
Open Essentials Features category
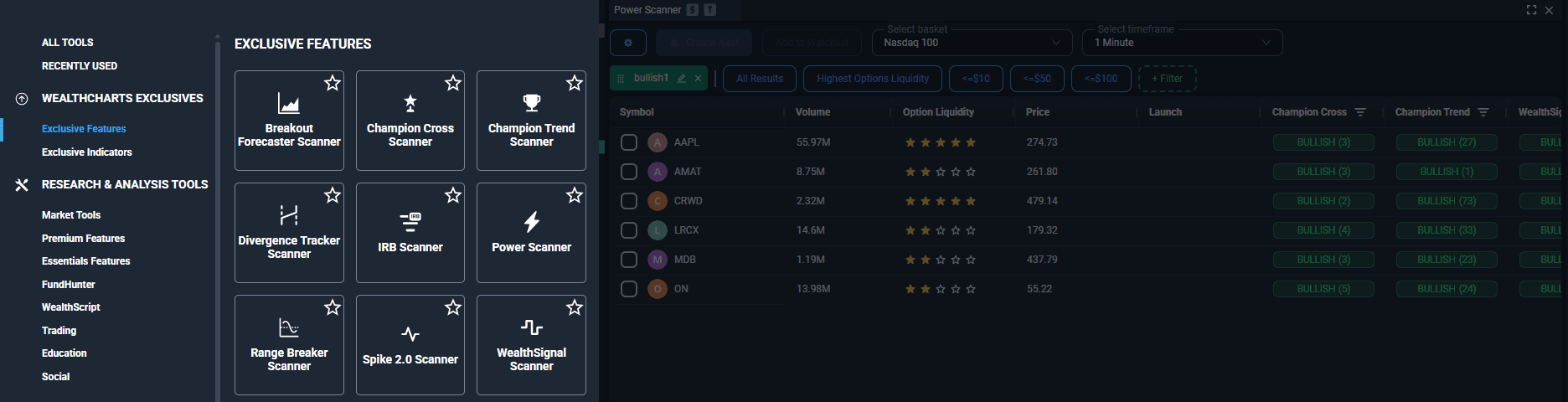point(86,261)
